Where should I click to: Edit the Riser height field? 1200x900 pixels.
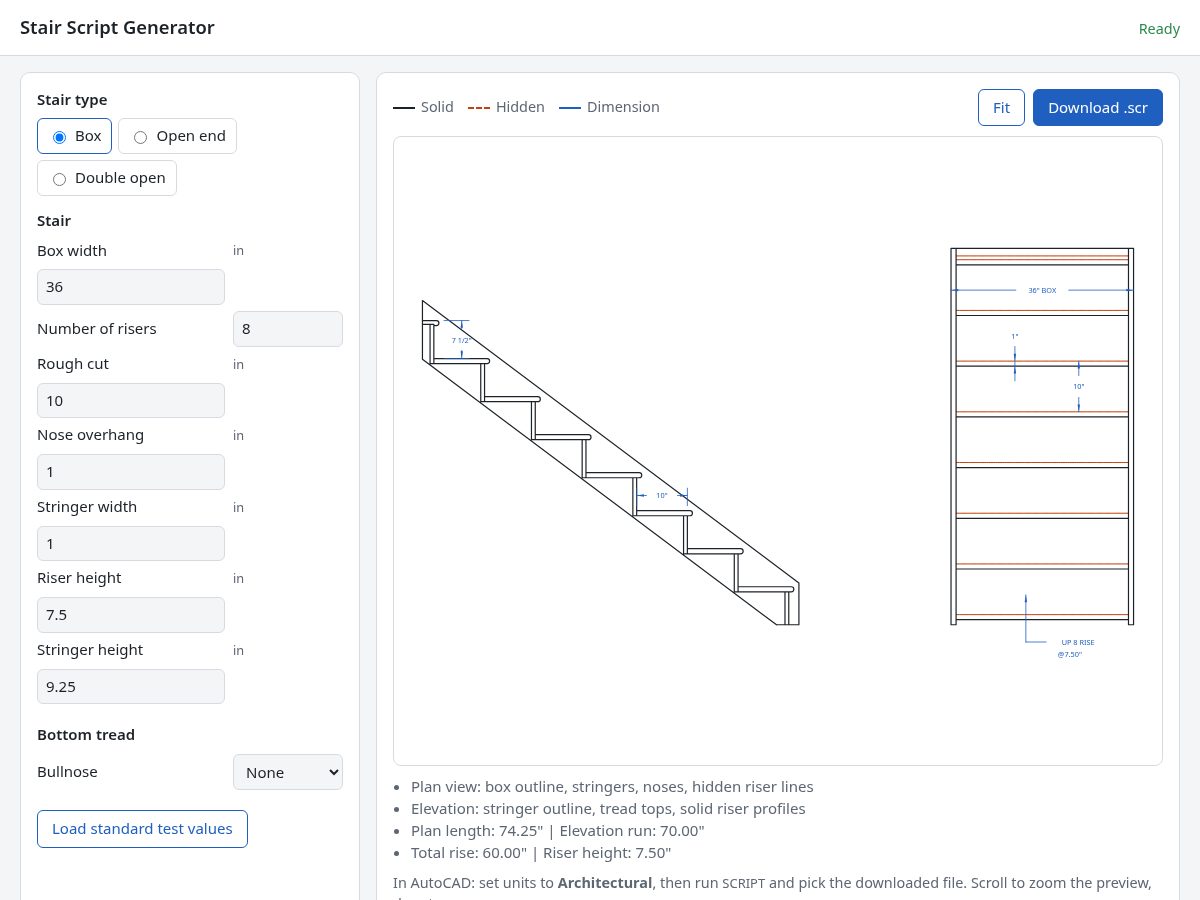(131, 615)
